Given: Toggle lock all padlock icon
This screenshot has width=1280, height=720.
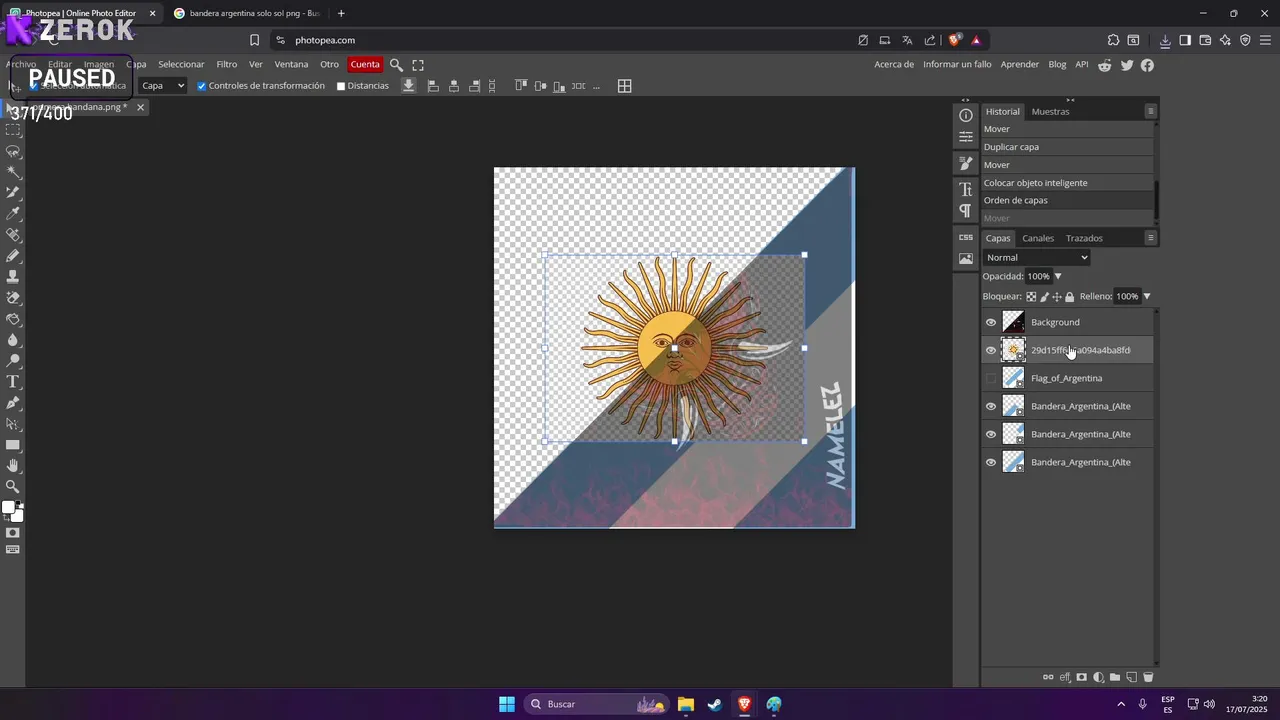Looking at the screenshot, I should (1070, 296).
